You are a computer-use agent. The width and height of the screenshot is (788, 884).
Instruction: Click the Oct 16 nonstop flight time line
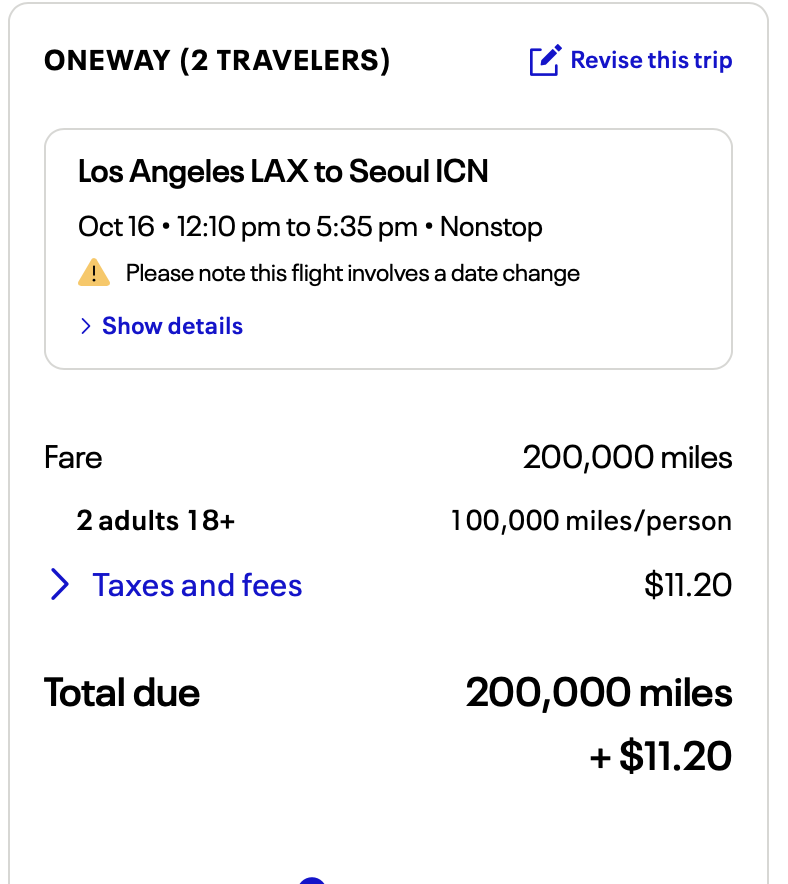310,227
